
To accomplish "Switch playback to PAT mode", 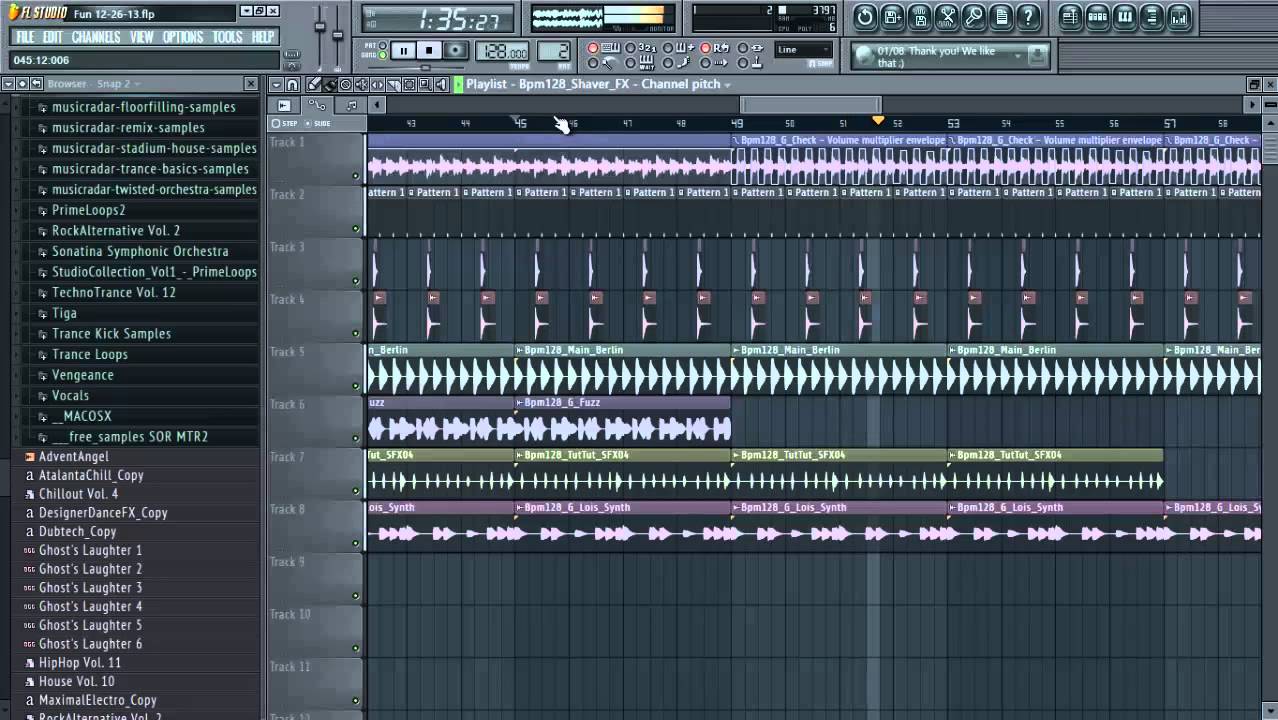I will tap(383, 45).
